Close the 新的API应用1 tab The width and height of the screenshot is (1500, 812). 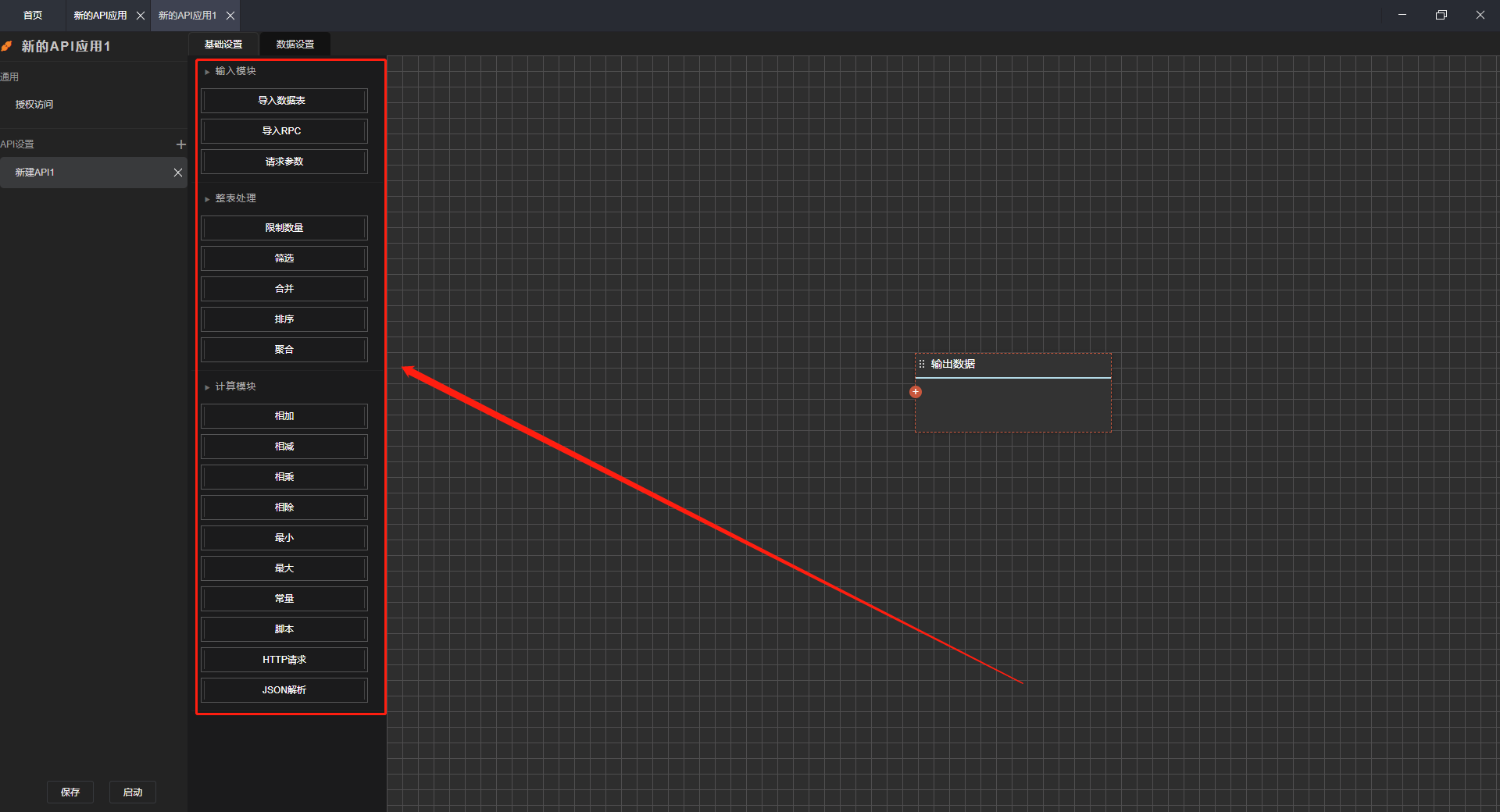click(x=230, y=16)
